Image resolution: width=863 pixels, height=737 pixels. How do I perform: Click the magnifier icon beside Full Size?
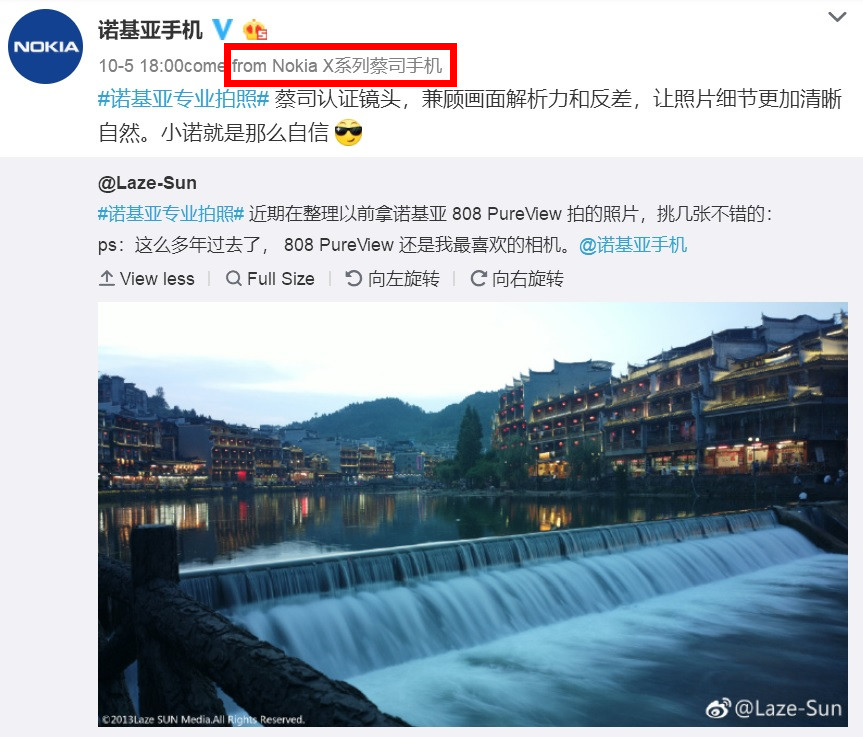233,279
